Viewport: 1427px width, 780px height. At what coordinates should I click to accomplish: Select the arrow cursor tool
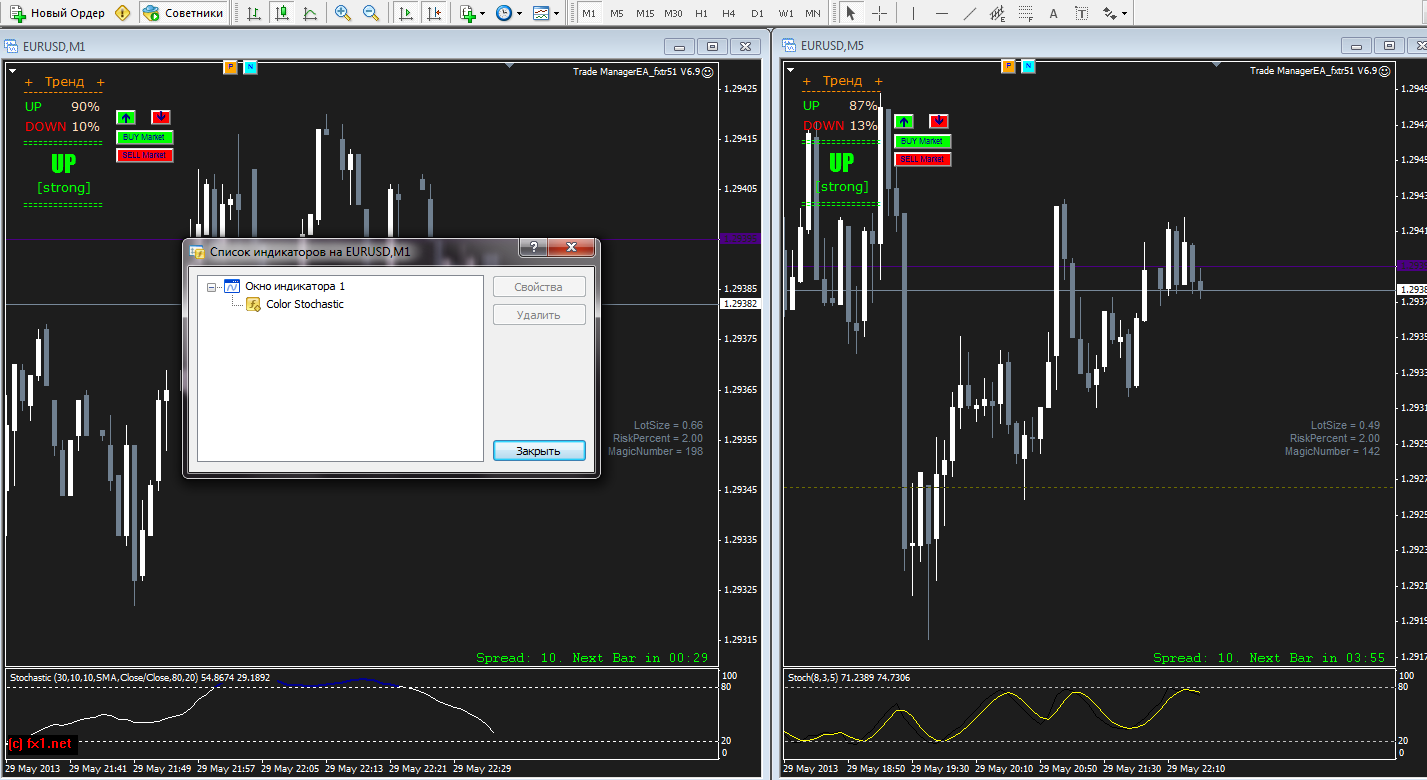[851, 13]
